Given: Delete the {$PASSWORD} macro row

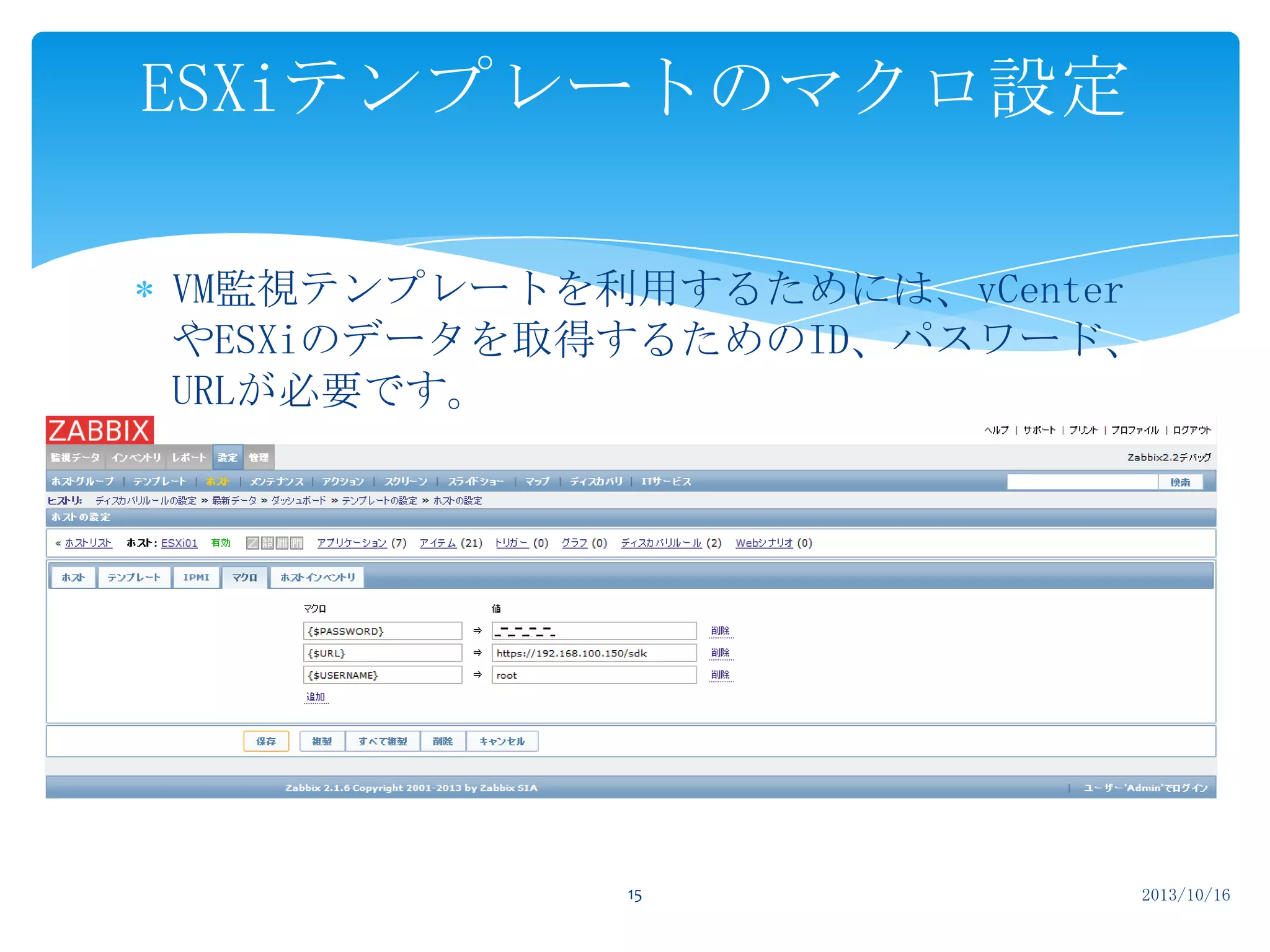Looking at the screenshot, I should tap(721, 631).
